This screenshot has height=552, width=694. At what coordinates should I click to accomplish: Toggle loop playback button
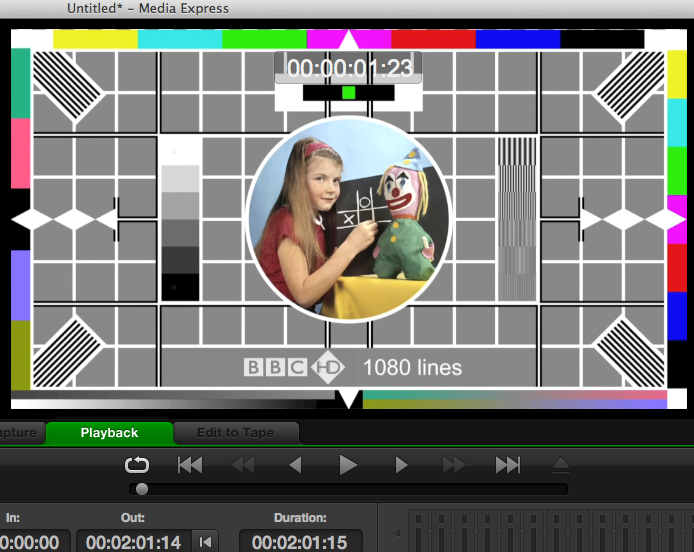click(137, 465)
